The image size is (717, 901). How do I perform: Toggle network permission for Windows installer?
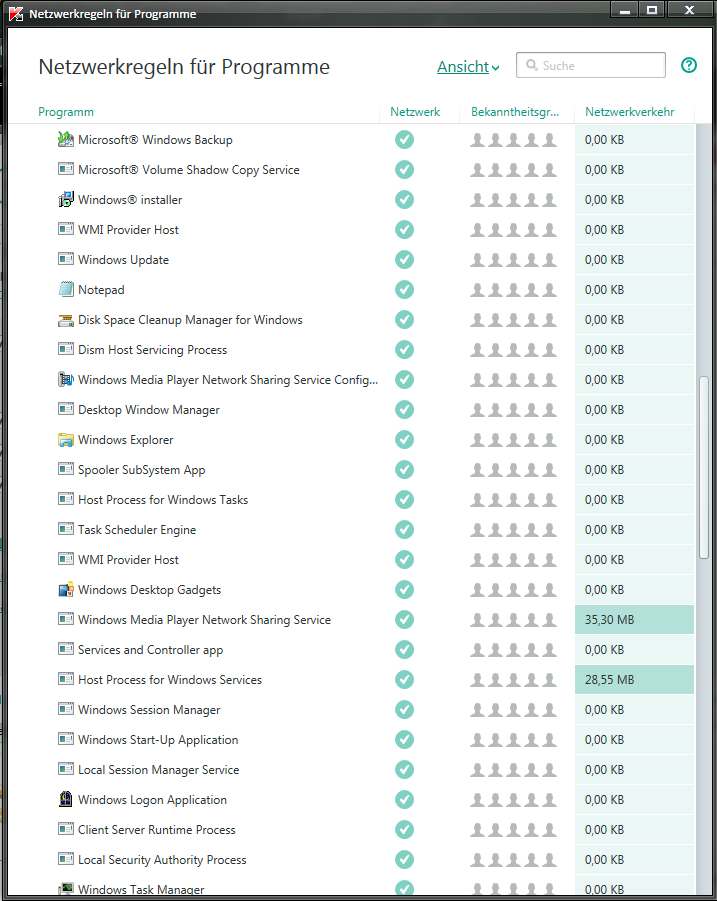click(x=404, y=199)
